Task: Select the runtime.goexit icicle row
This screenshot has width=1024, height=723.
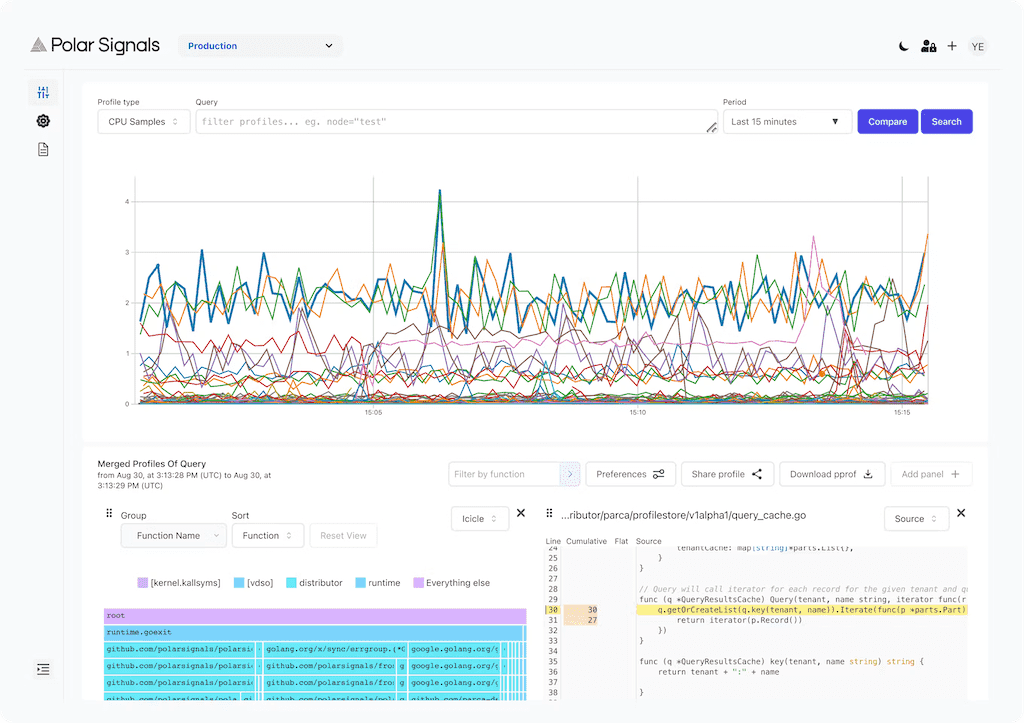Action: point(314,633)
